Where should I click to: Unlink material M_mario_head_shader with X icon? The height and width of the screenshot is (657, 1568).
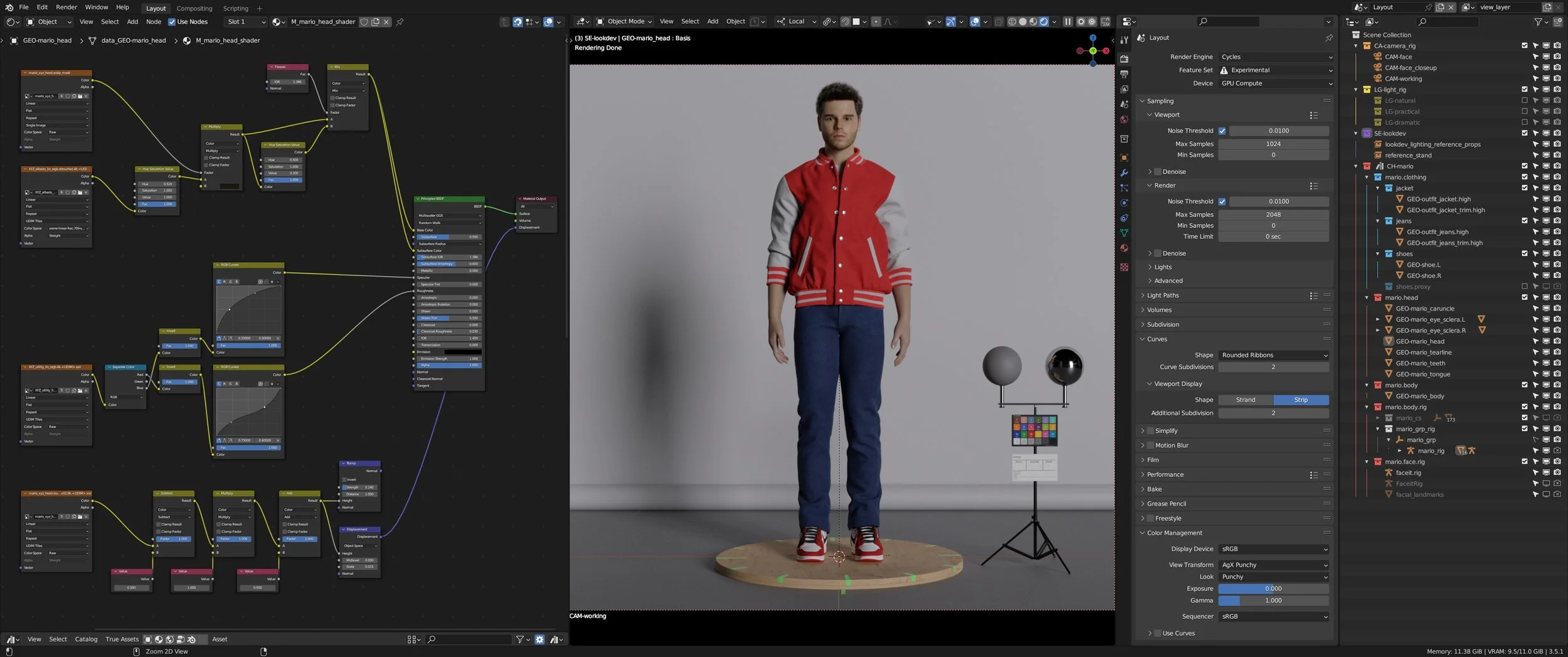pyautogui.click(x=386, y=22)
